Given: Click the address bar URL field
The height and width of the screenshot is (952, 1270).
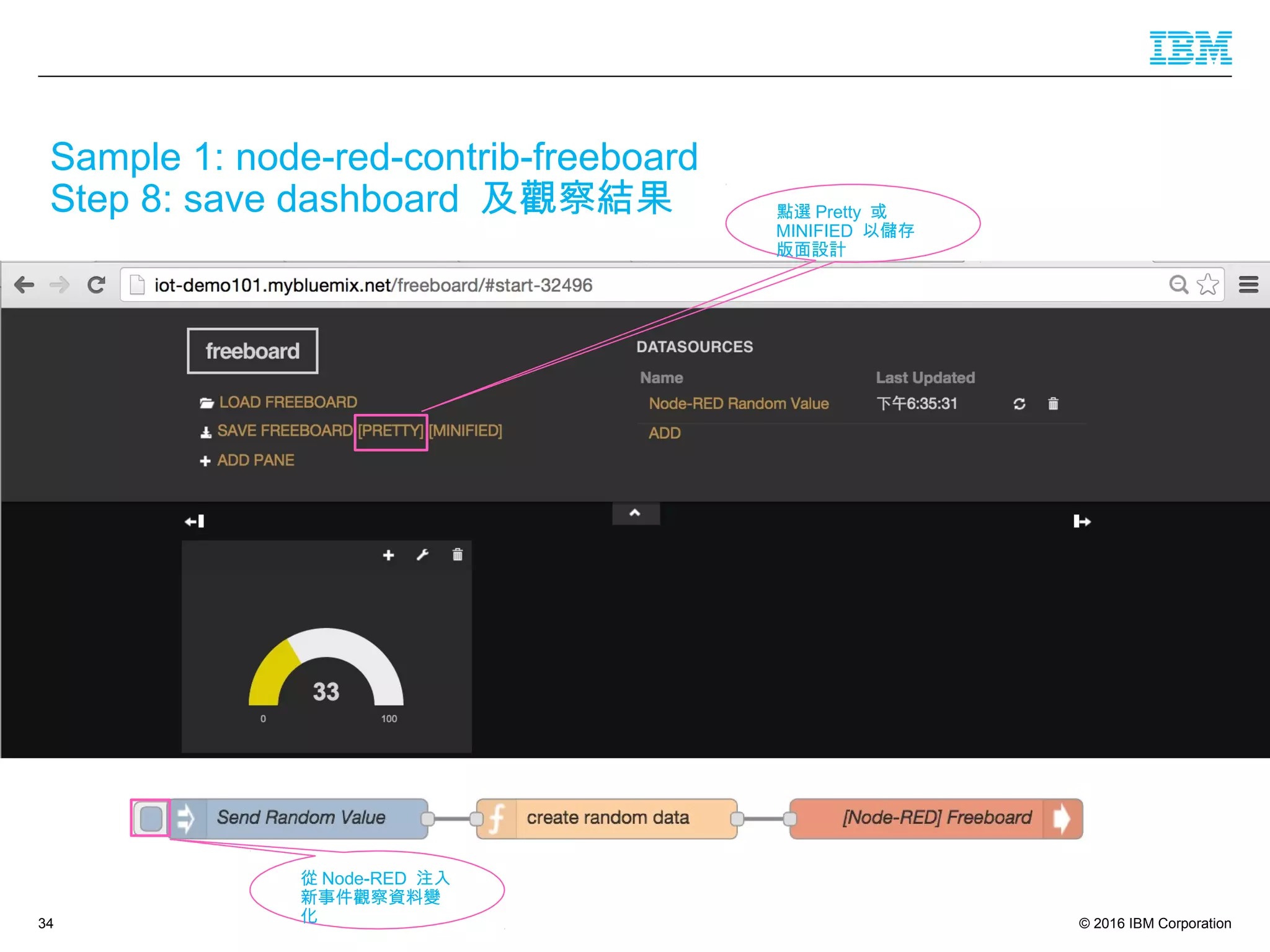Looking at the screenshot, I should pyautogui.click(x=672, y=285).
